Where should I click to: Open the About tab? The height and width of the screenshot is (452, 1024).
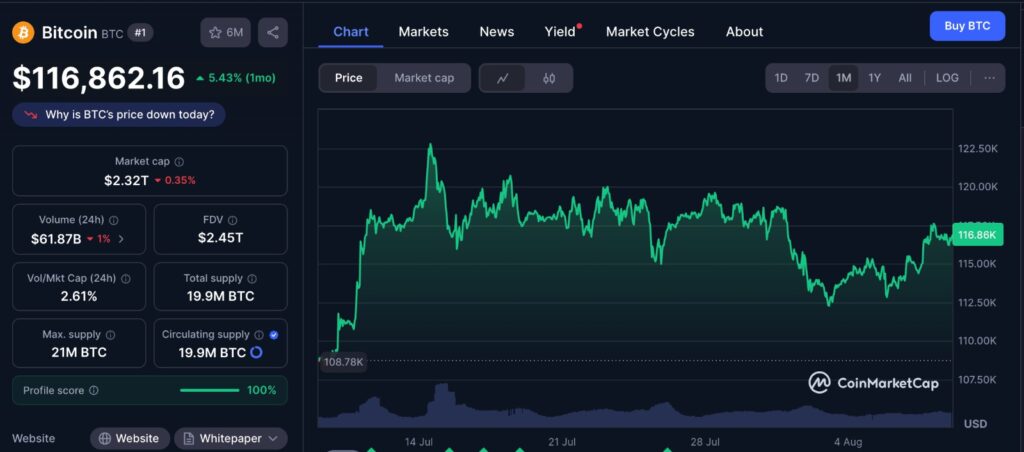[744, 31]
